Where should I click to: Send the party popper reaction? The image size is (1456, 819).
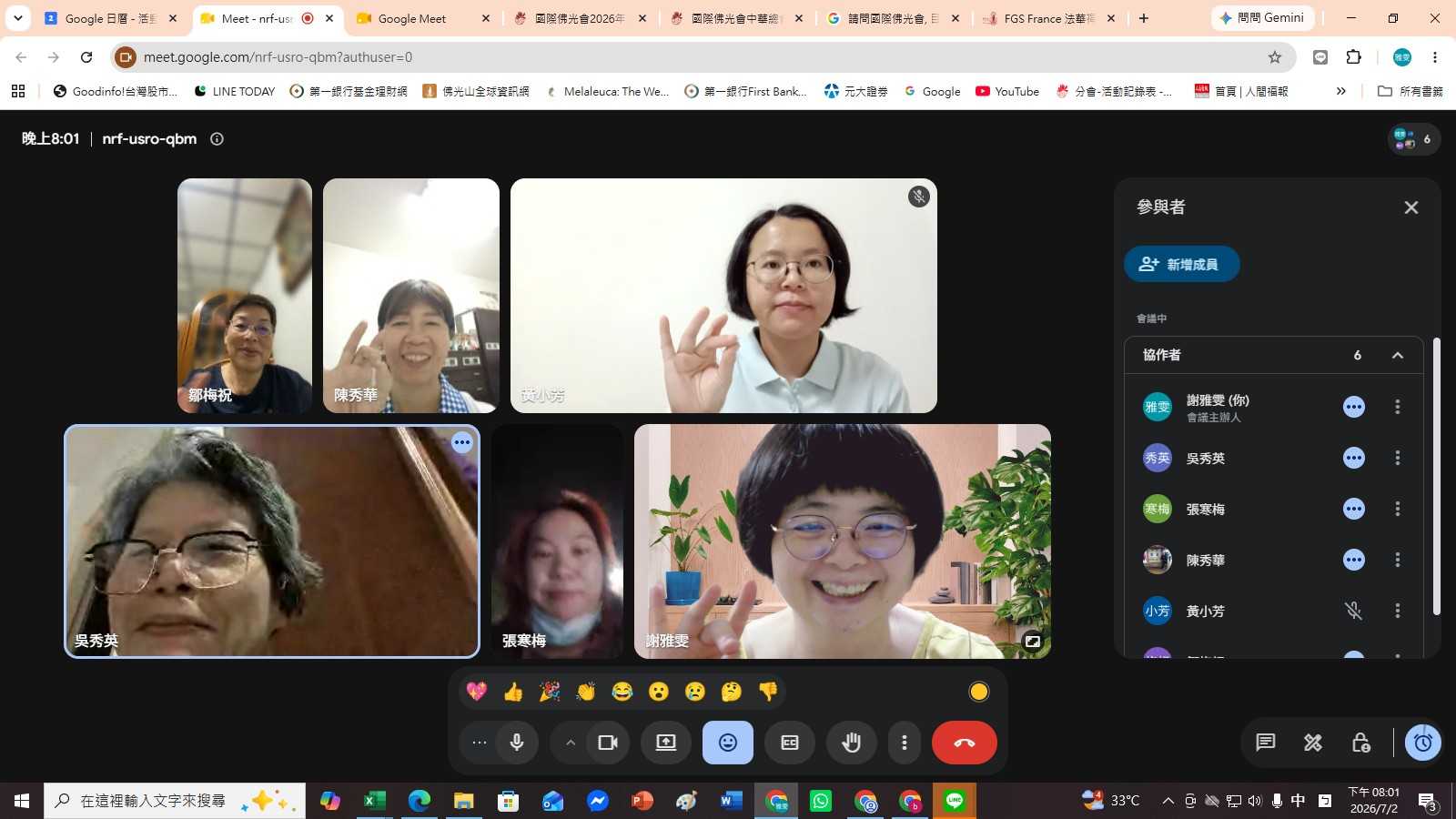coord(550,692)
